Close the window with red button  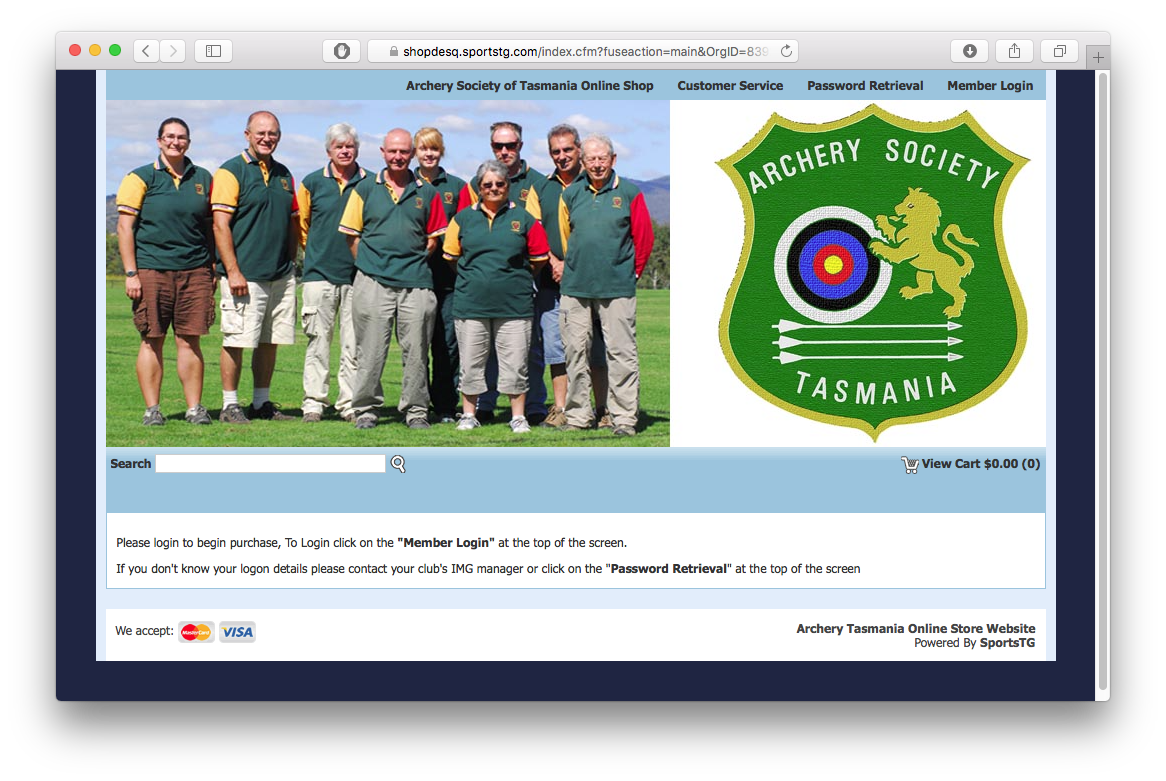point(75,50)
